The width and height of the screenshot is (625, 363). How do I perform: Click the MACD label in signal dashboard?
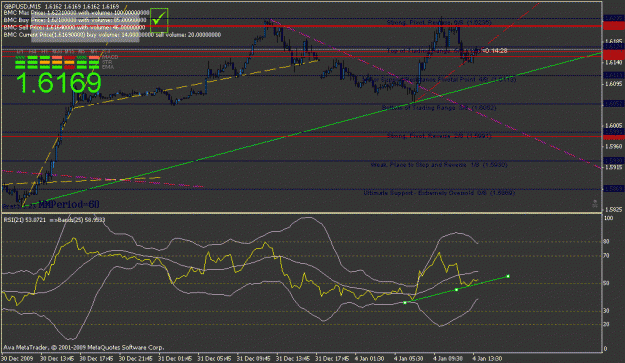pyautogui.click(x=110, y=57)
